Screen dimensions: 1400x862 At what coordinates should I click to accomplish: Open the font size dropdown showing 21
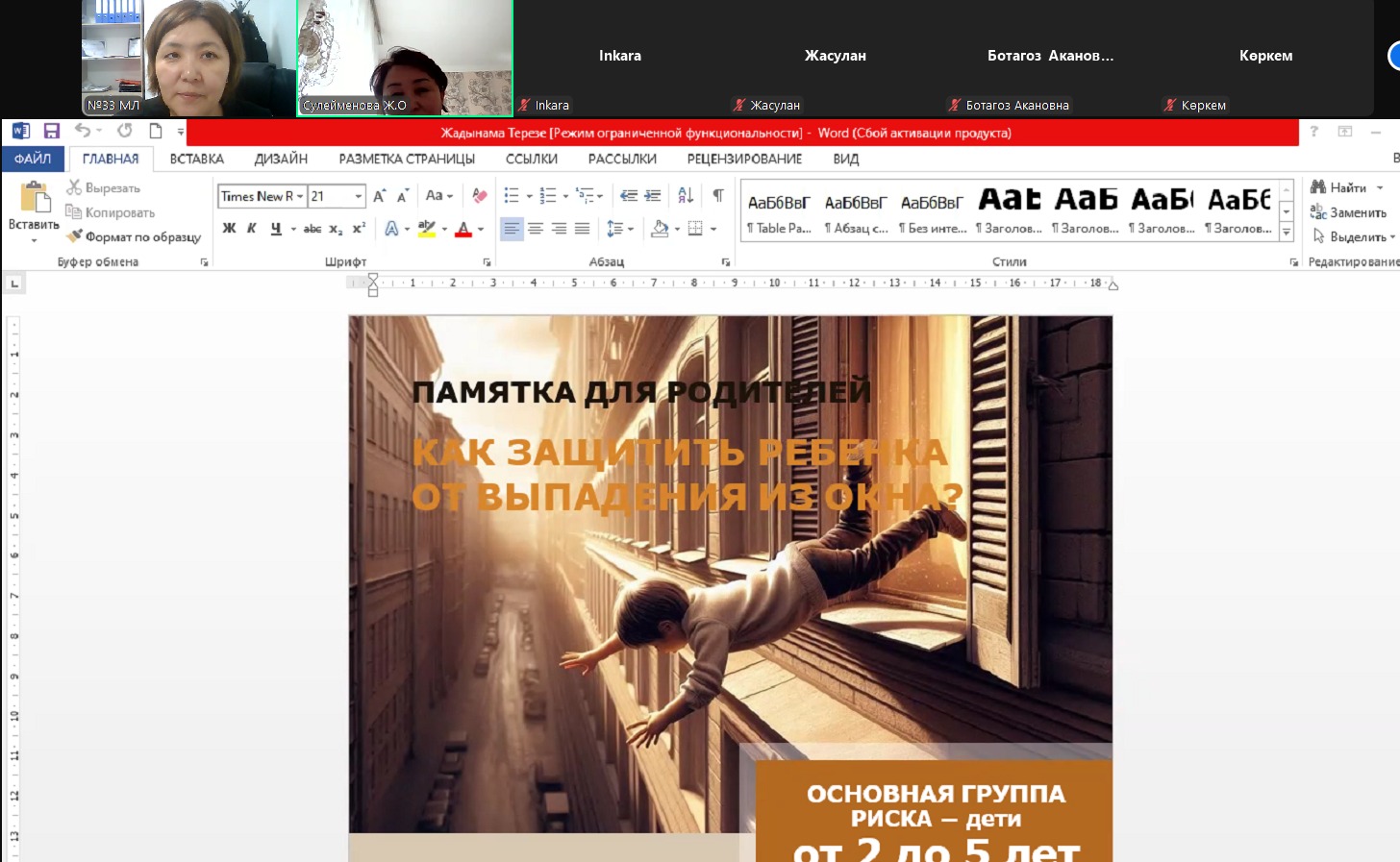(359, 196)
